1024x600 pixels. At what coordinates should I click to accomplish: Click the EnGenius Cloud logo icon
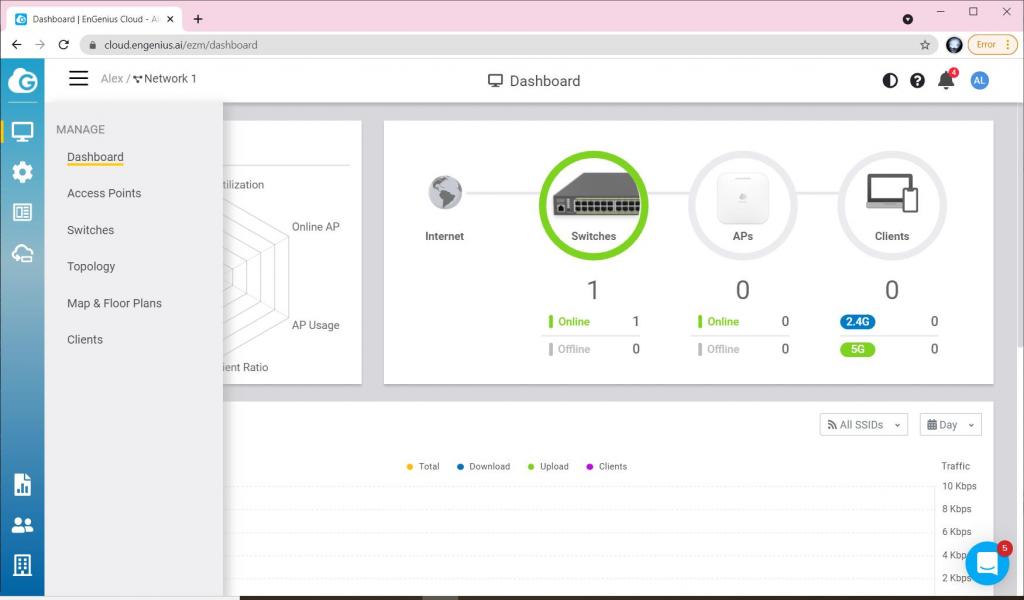22,81
